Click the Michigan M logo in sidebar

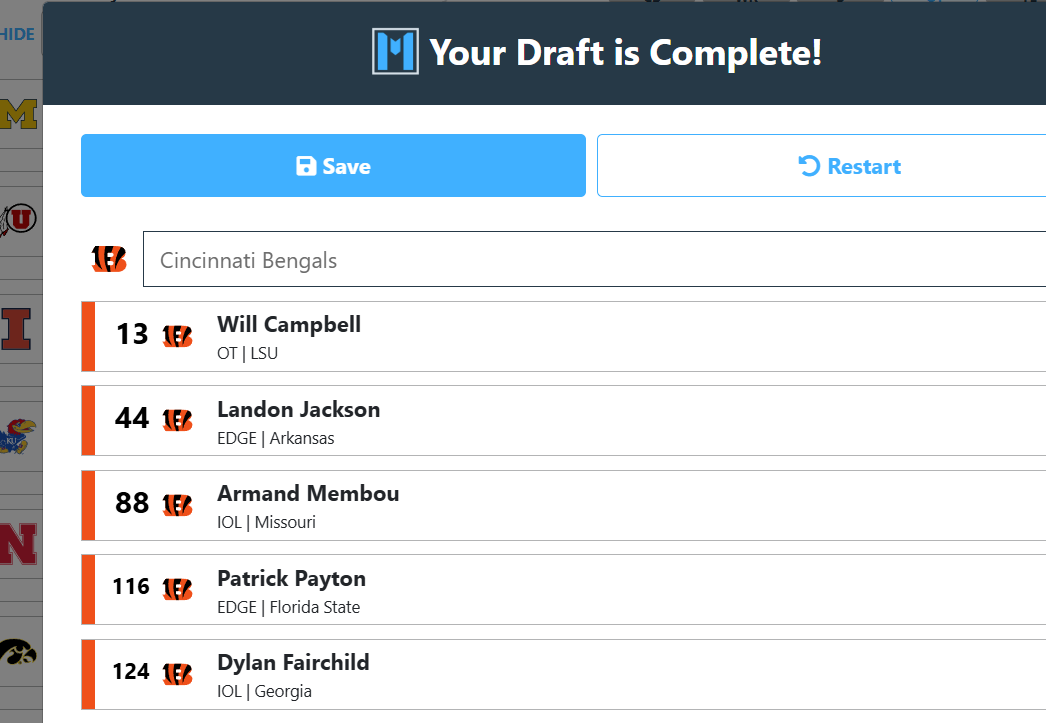coord(19,114)
